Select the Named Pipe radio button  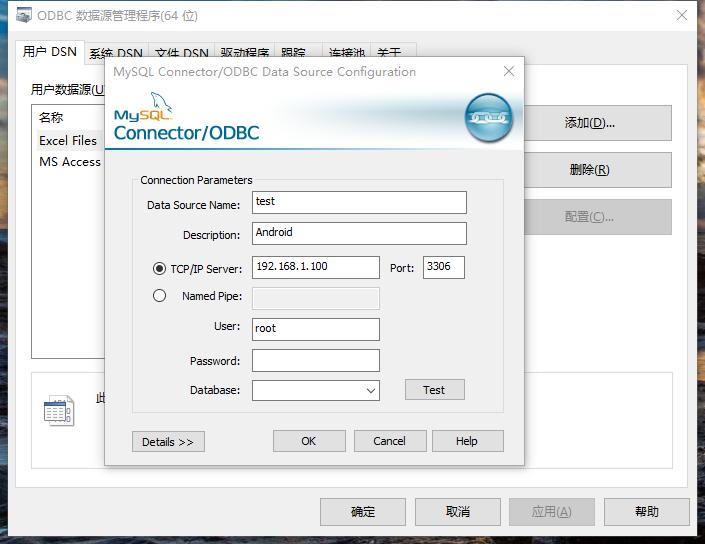coord(159,296)
